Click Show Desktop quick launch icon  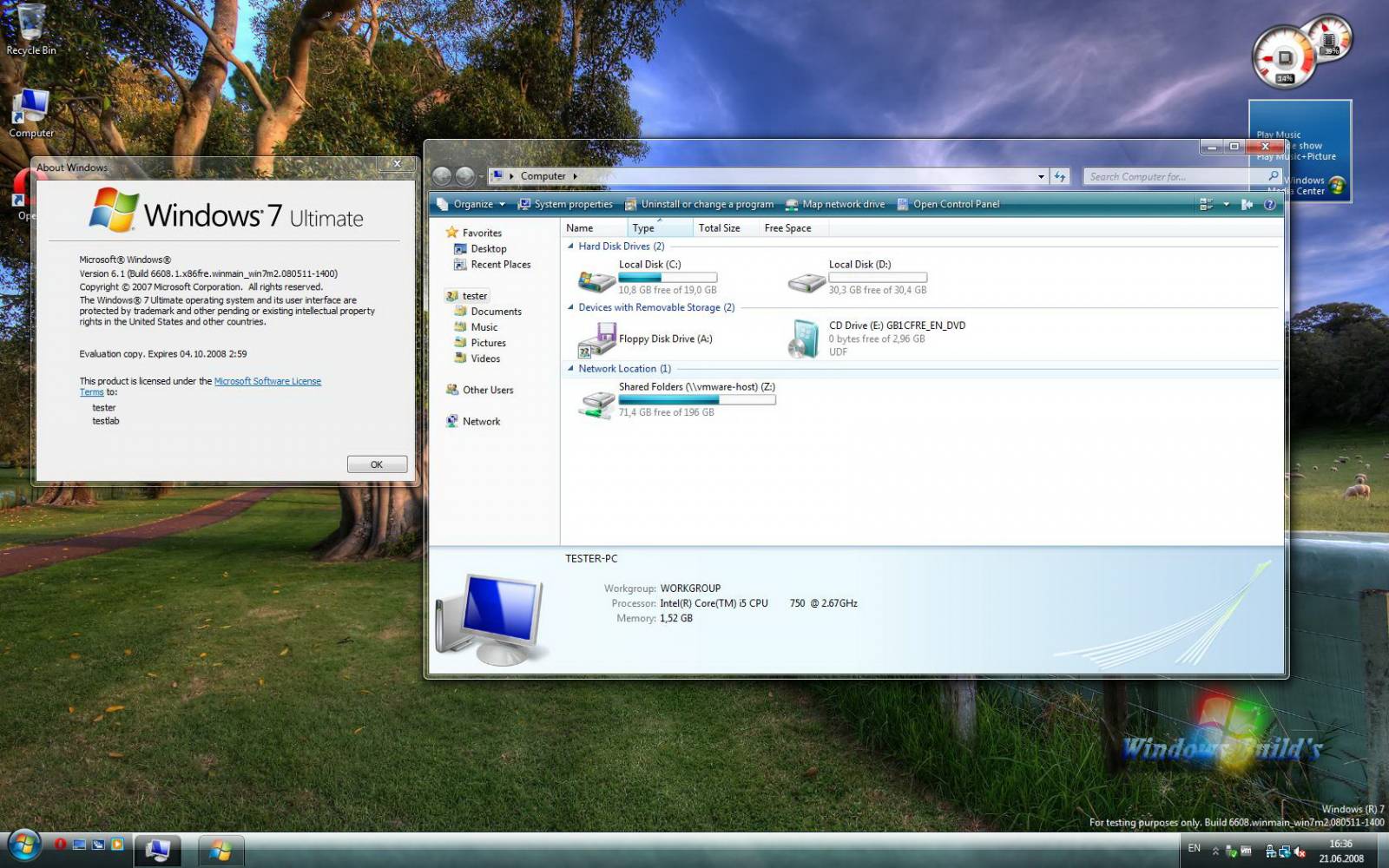[79, 844]
